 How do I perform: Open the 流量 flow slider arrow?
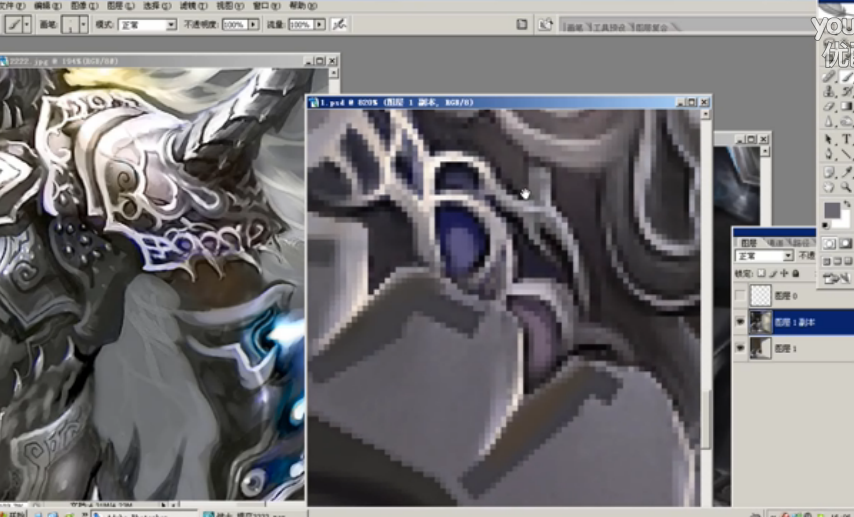click(320, 25)
